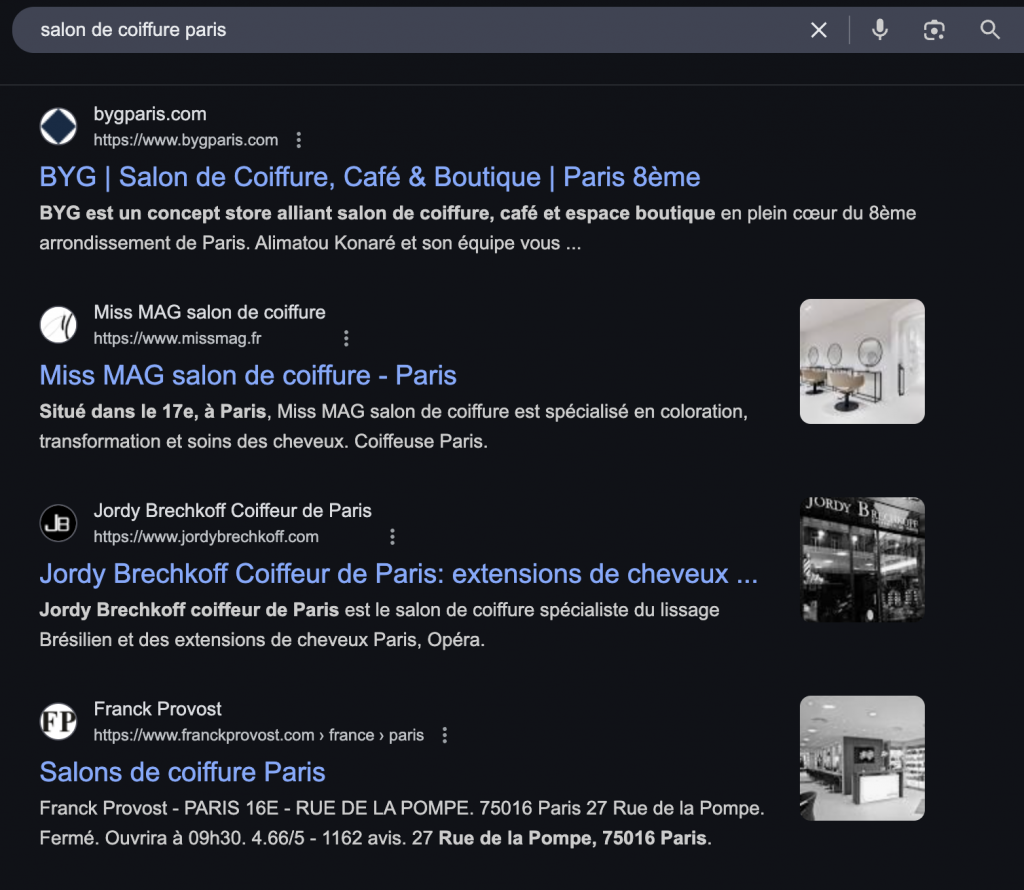Open Salons de coiffure Paris link
Screen dimensions: 1024x890
[182, 772]
